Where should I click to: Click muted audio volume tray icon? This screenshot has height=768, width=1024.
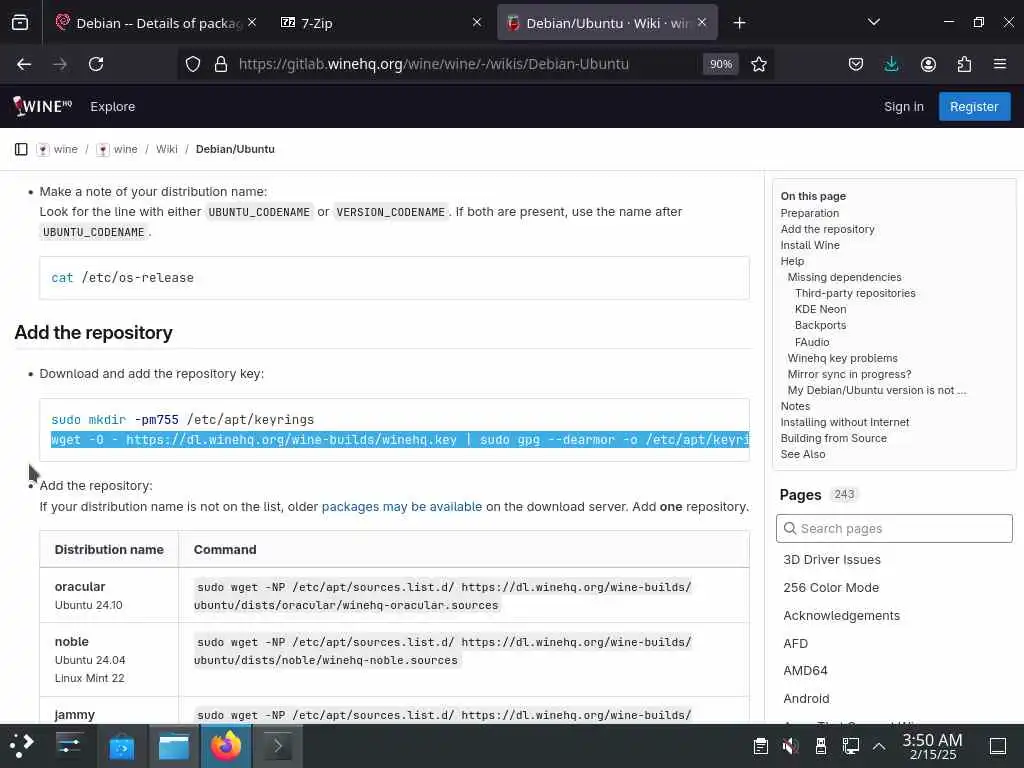pos(790,745)
